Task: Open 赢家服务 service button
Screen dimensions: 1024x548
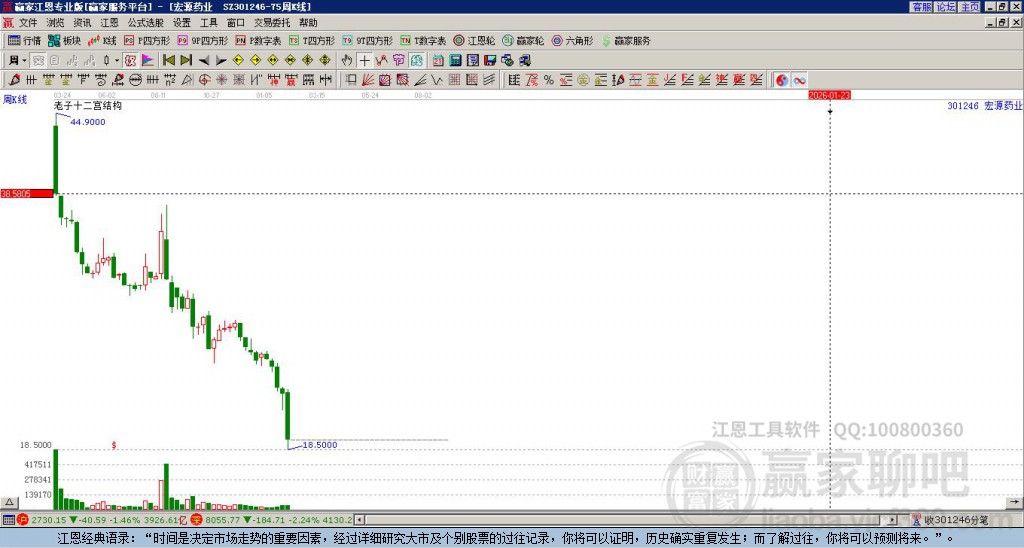Action: pyautogui.click(x=626, y=40)
